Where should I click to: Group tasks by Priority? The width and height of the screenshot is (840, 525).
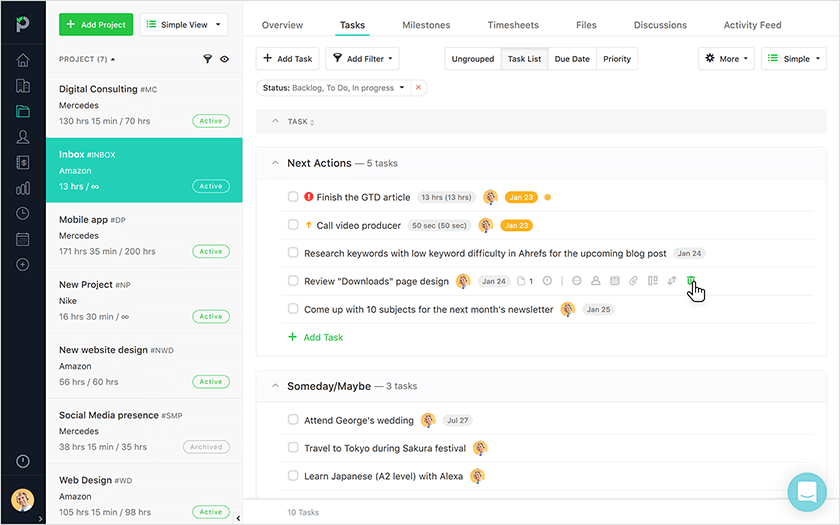(x=617, y=59)
